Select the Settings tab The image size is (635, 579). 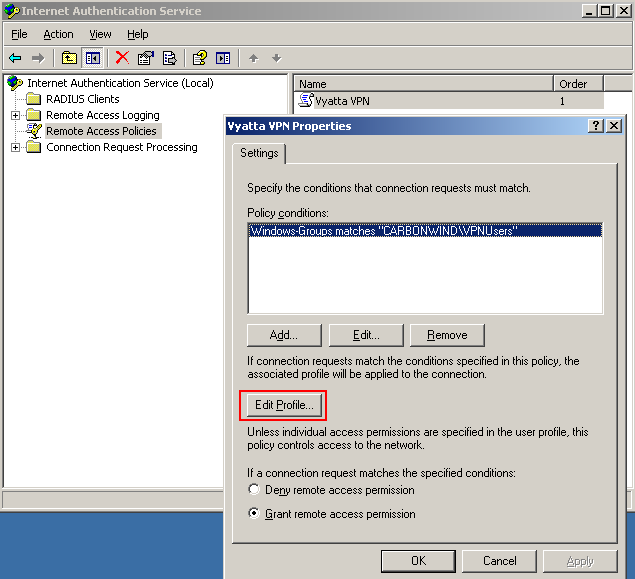pyautogui.click(x=259, y=153)
